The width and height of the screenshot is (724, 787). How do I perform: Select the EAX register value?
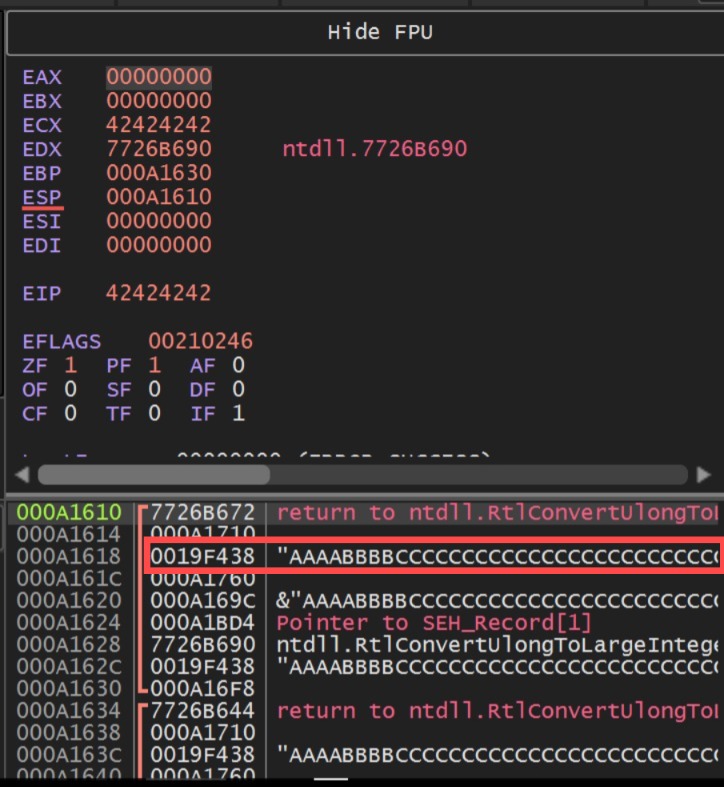pyautogui.click(x=159, y=77)
